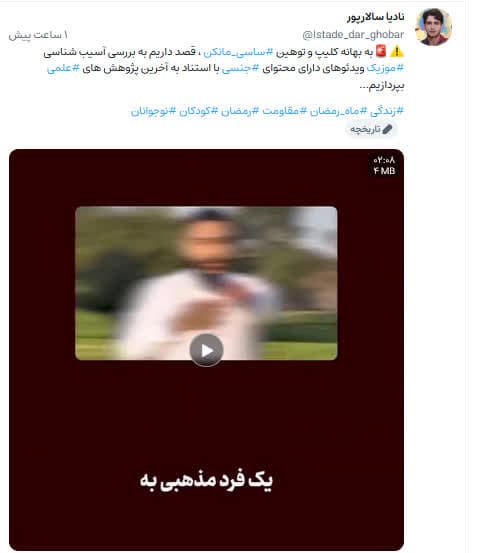Open the #موزیک hashtag

[385, 68]
